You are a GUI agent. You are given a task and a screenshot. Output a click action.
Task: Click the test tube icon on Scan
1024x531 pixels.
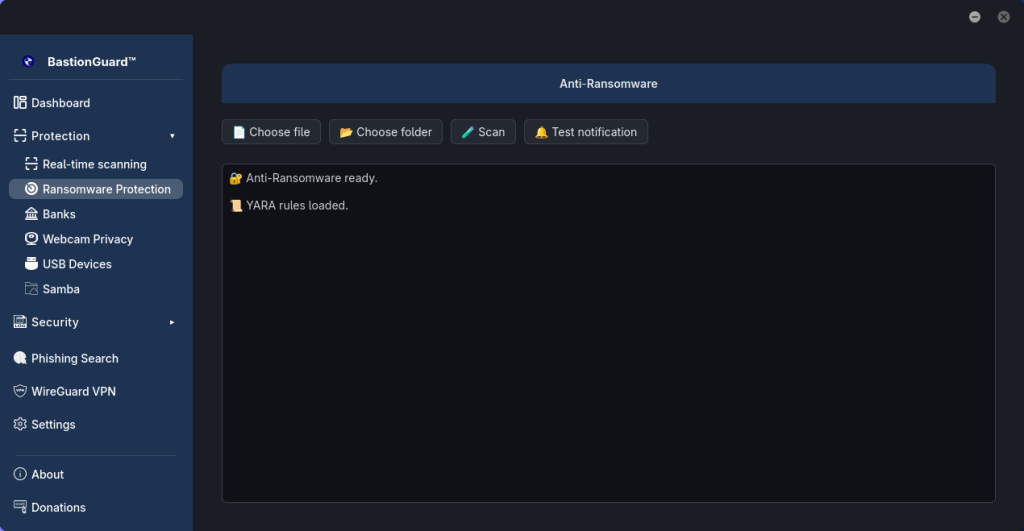pyautogui.click(x=468, y=132)
